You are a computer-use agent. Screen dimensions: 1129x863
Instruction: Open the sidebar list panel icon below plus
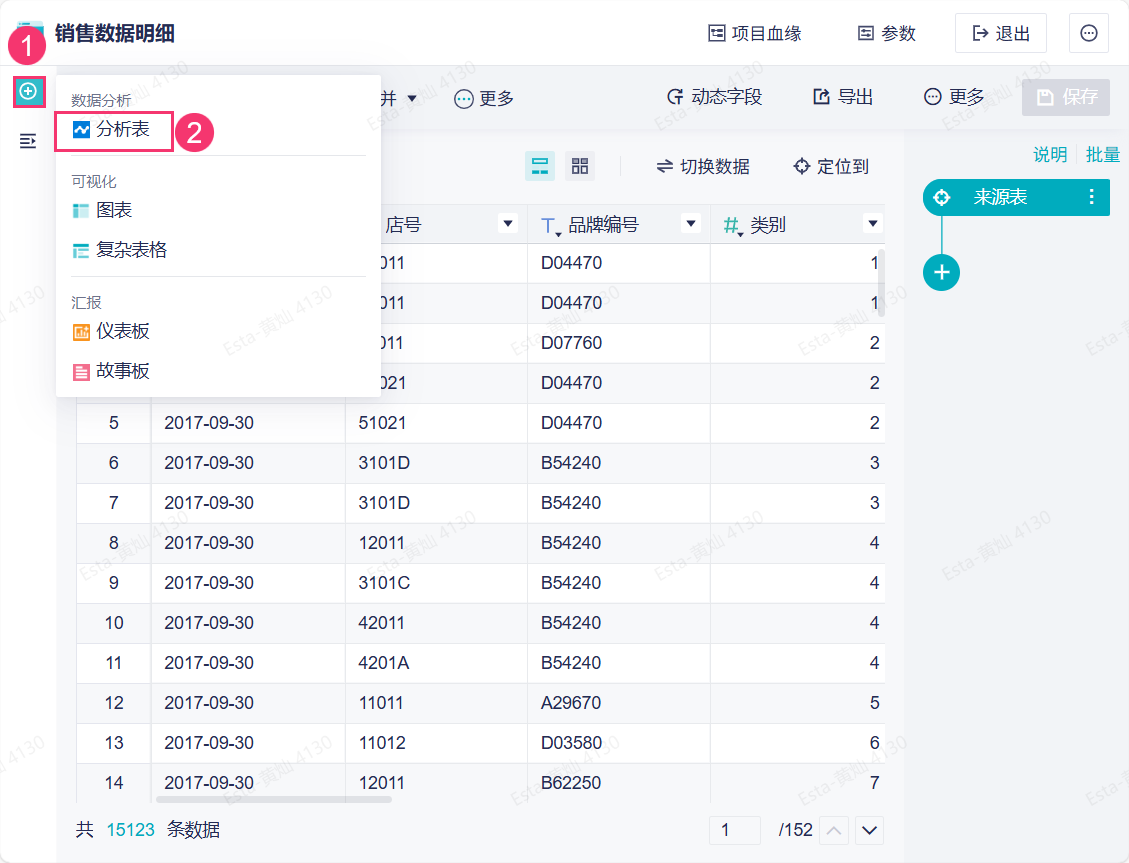(29, 142)
